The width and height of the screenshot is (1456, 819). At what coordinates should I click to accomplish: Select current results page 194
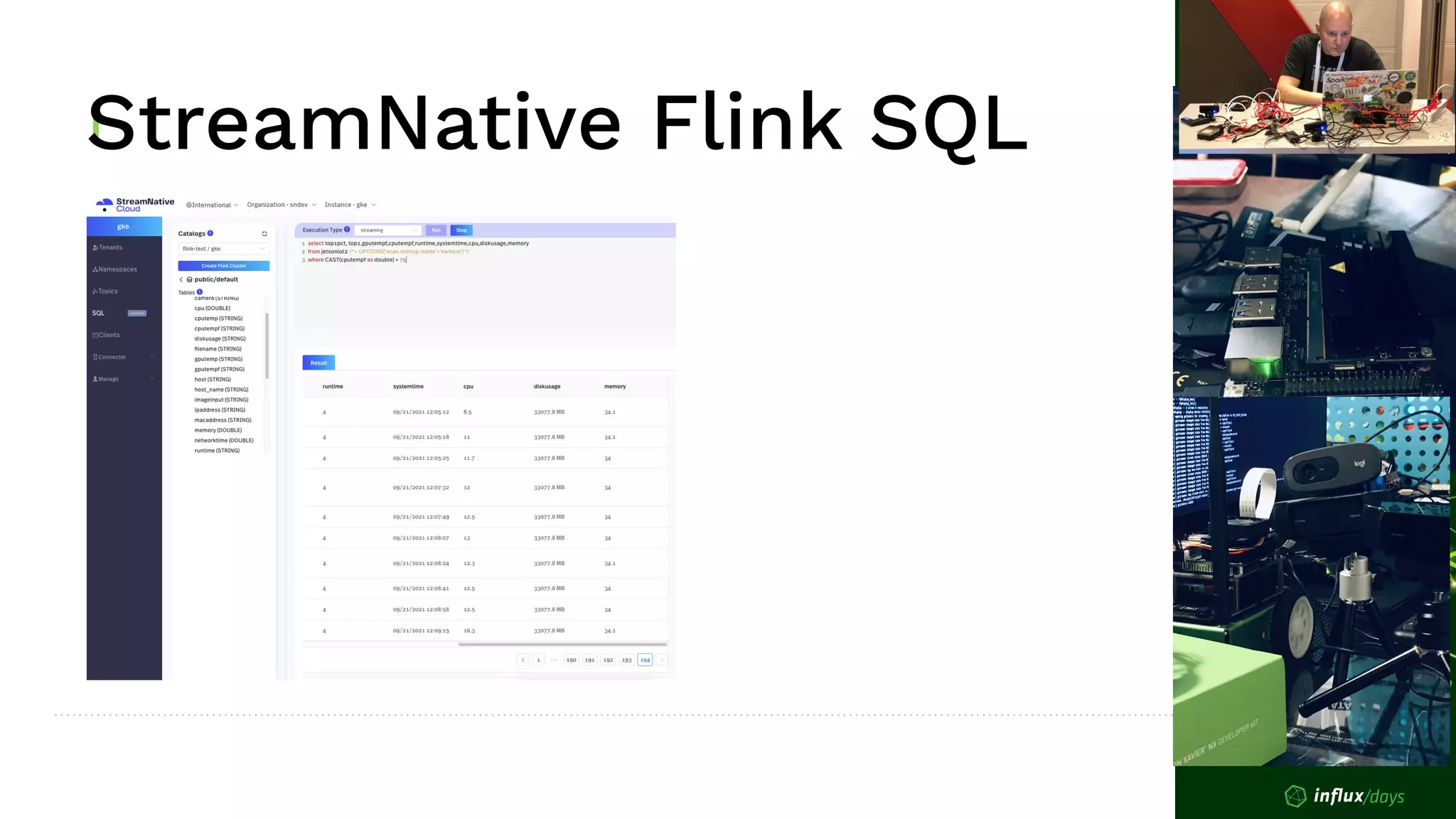coord(645,660)
